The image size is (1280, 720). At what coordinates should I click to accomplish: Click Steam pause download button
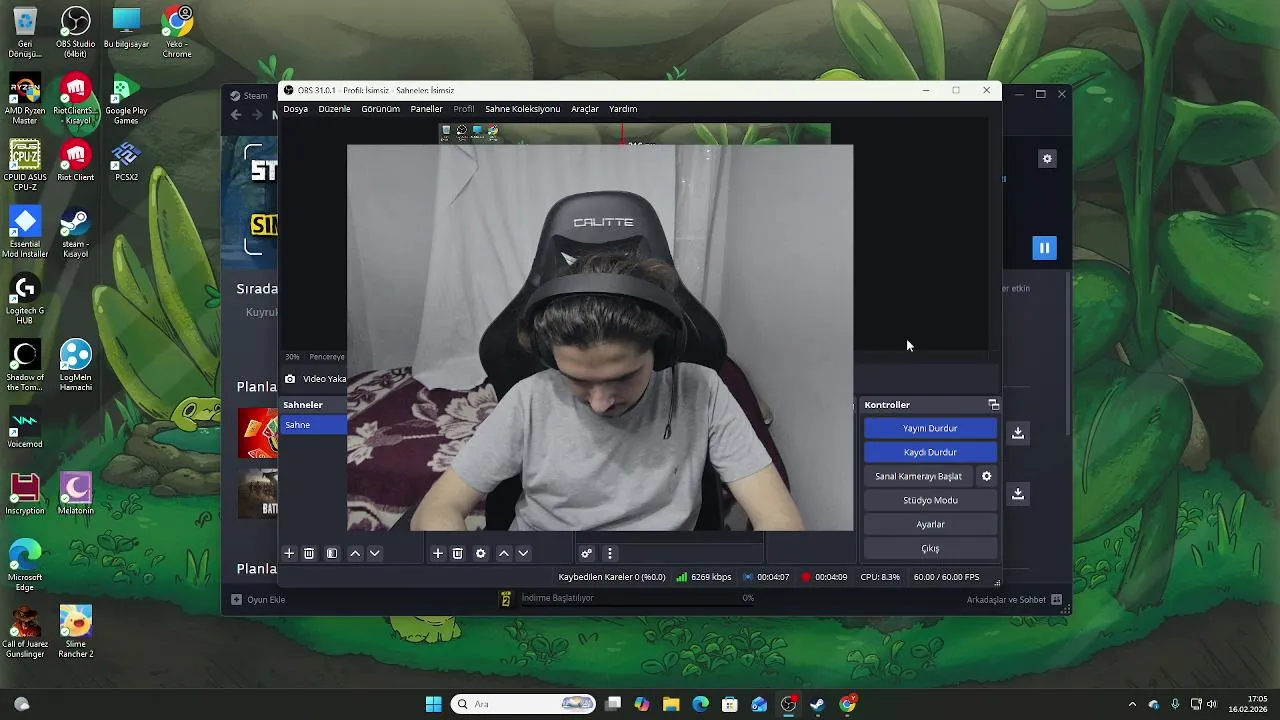point(1044,248)
